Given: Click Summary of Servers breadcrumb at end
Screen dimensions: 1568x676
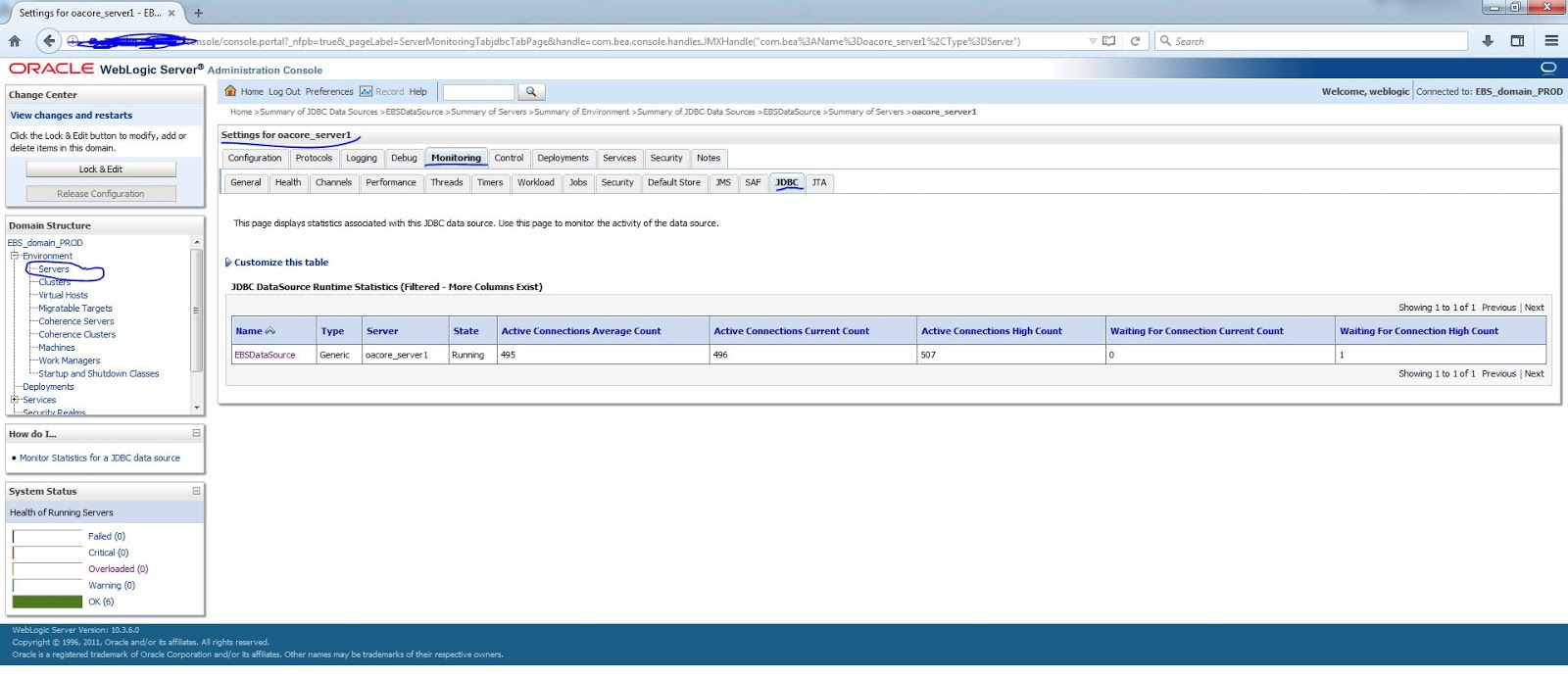Looking at the screenshot, I should [866, 112].
